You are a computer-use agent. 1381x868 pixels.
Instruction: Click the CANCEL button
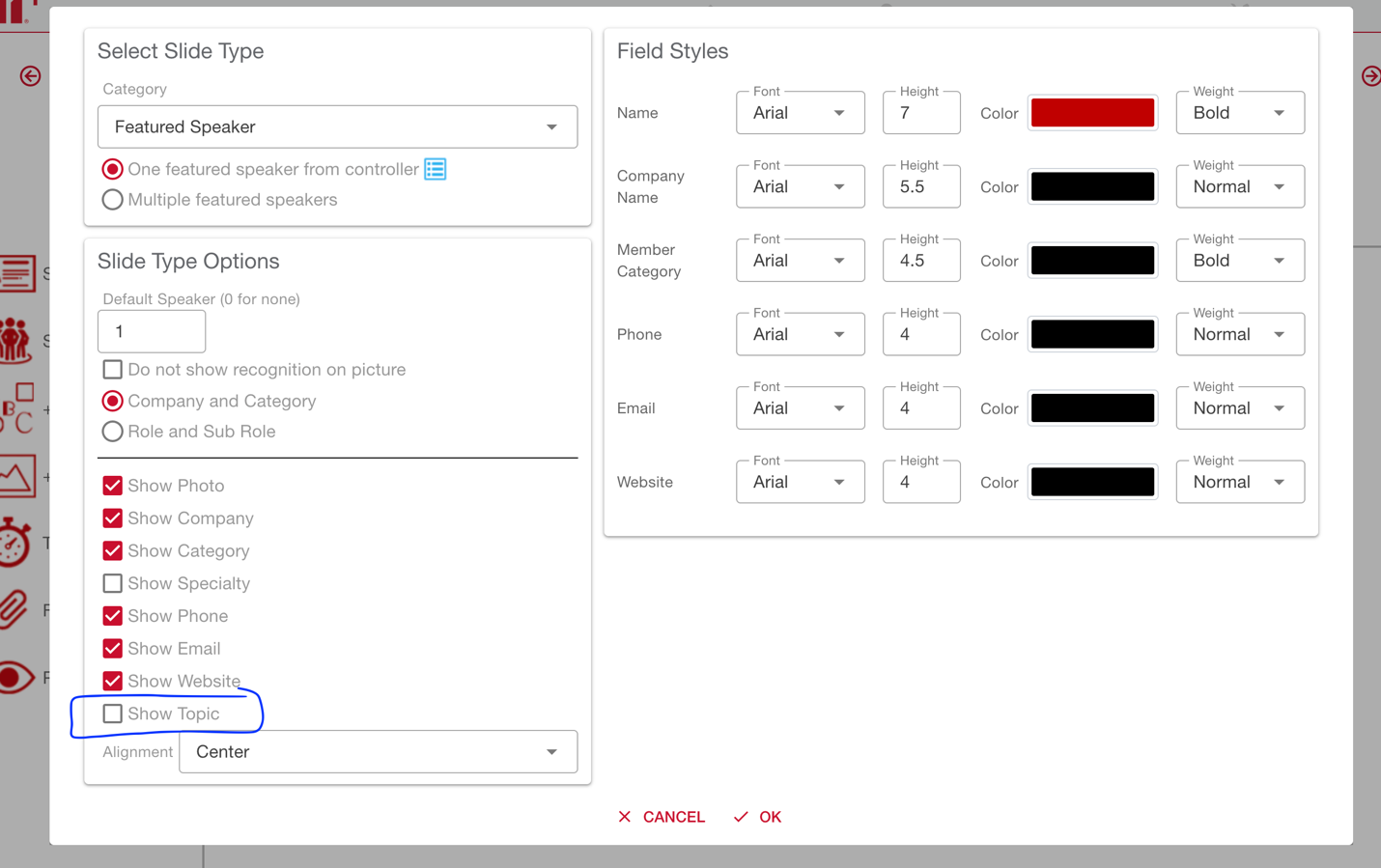tap(662, 817)
